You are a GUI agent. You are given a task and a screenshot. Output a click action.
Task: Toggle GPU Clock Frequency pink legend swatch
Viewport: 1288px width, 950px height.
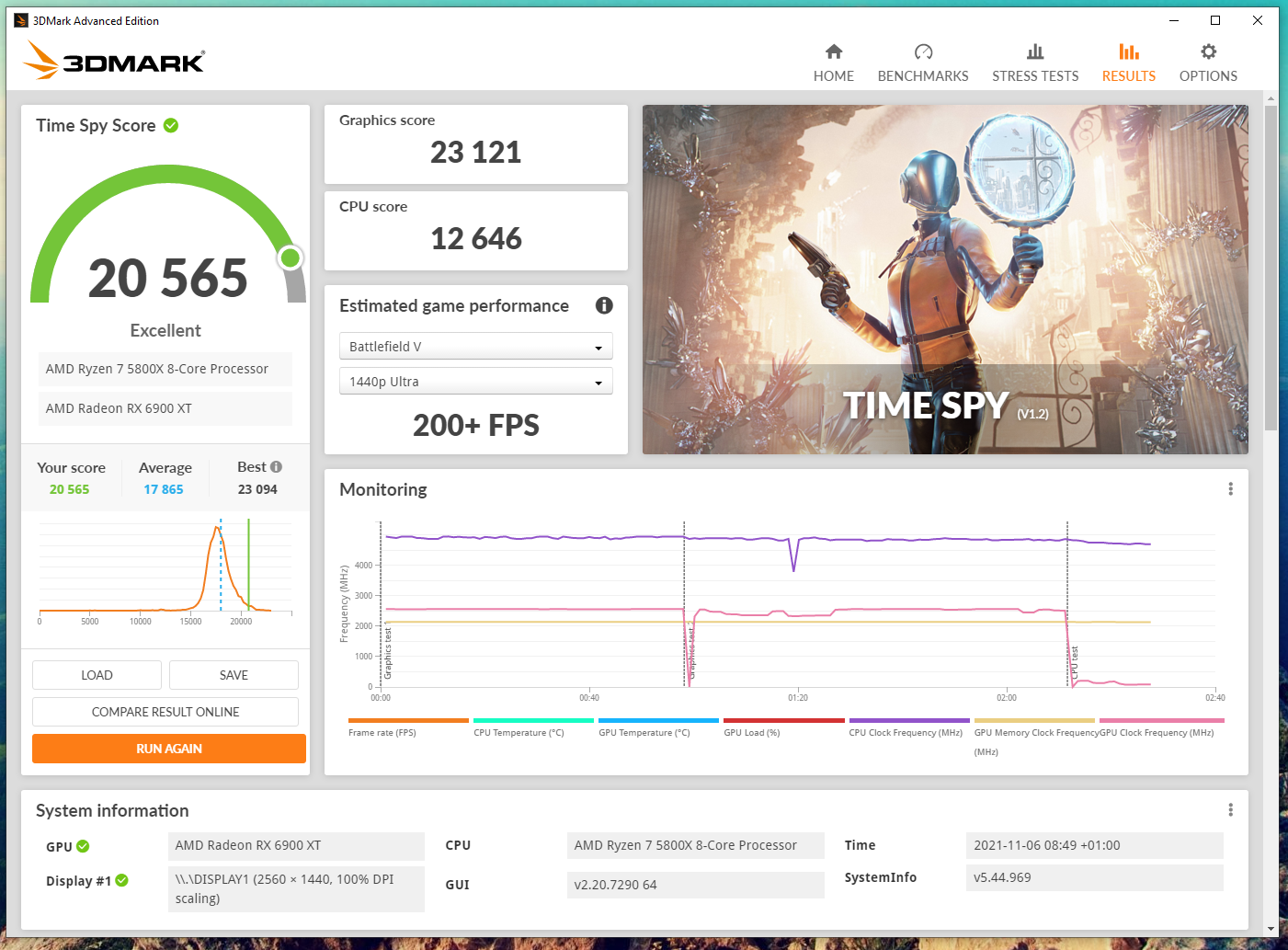(1161, 721)
